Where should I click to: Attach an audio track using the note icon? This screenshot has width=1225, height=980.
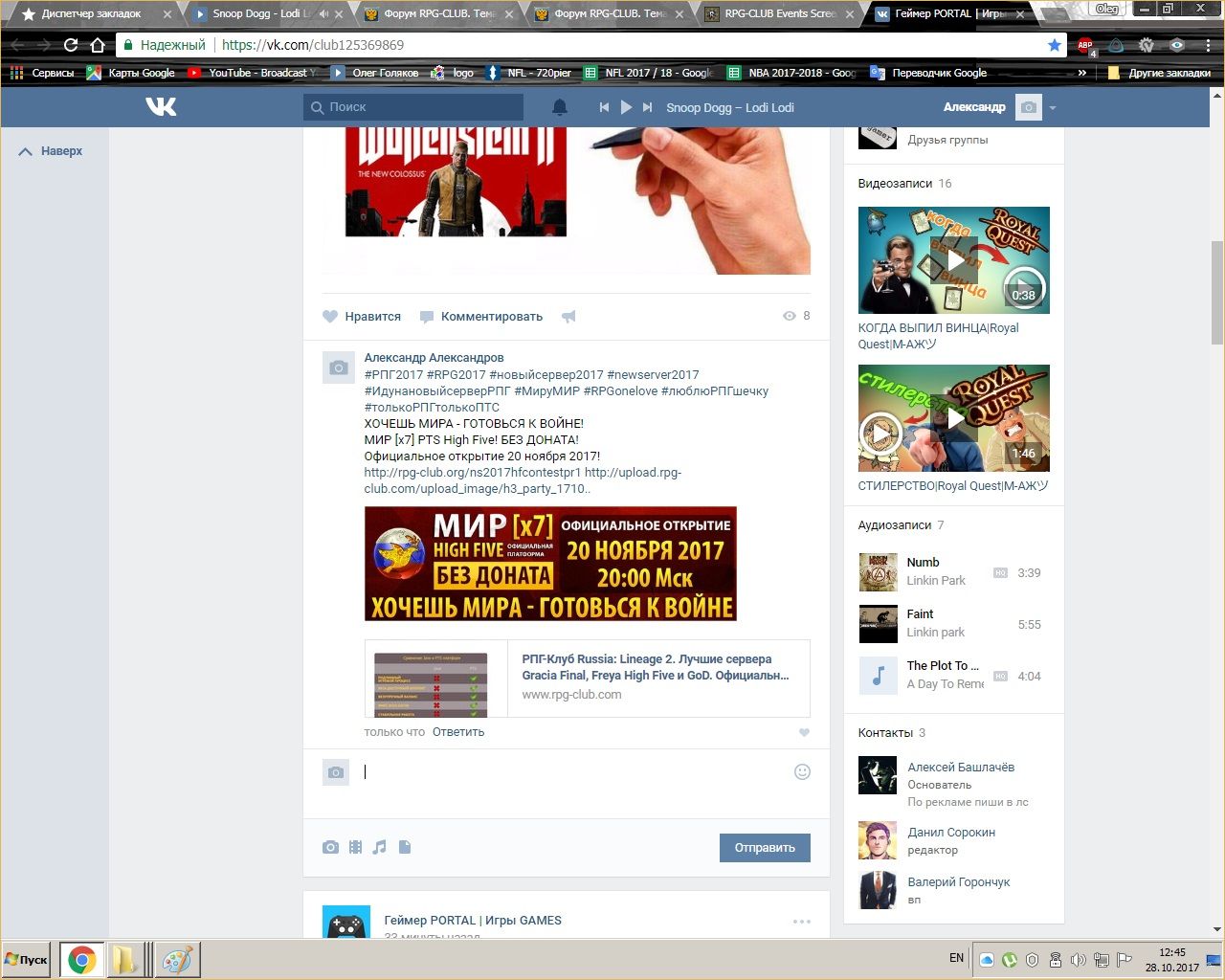pyautogui.click(x=380, y=847)
